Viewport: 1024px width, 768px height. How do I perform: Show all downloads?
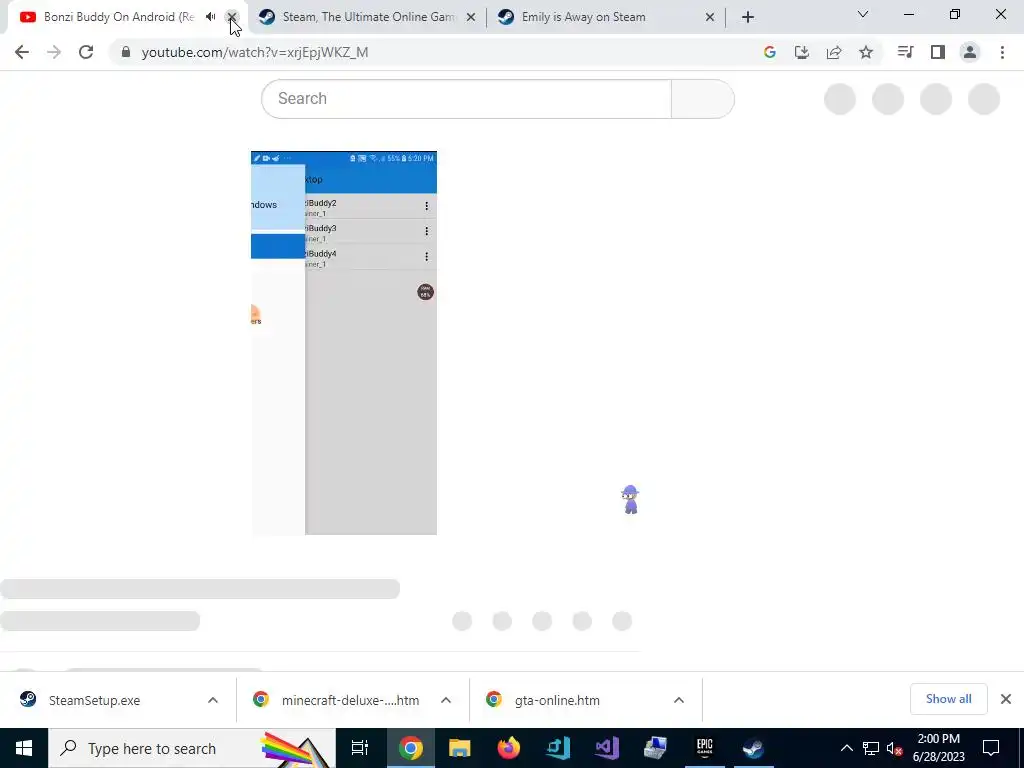pos(948,699)
